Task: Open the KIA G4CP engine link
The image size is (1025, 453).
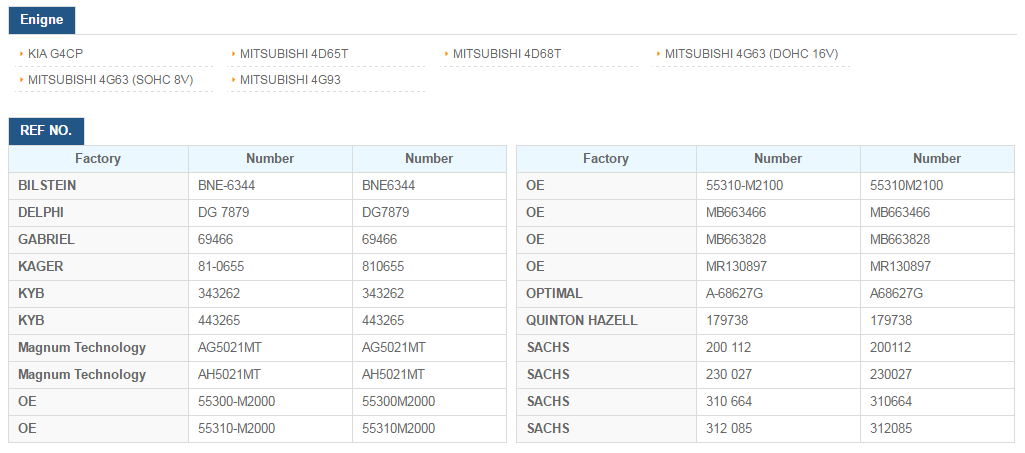Action: point(56,54)
